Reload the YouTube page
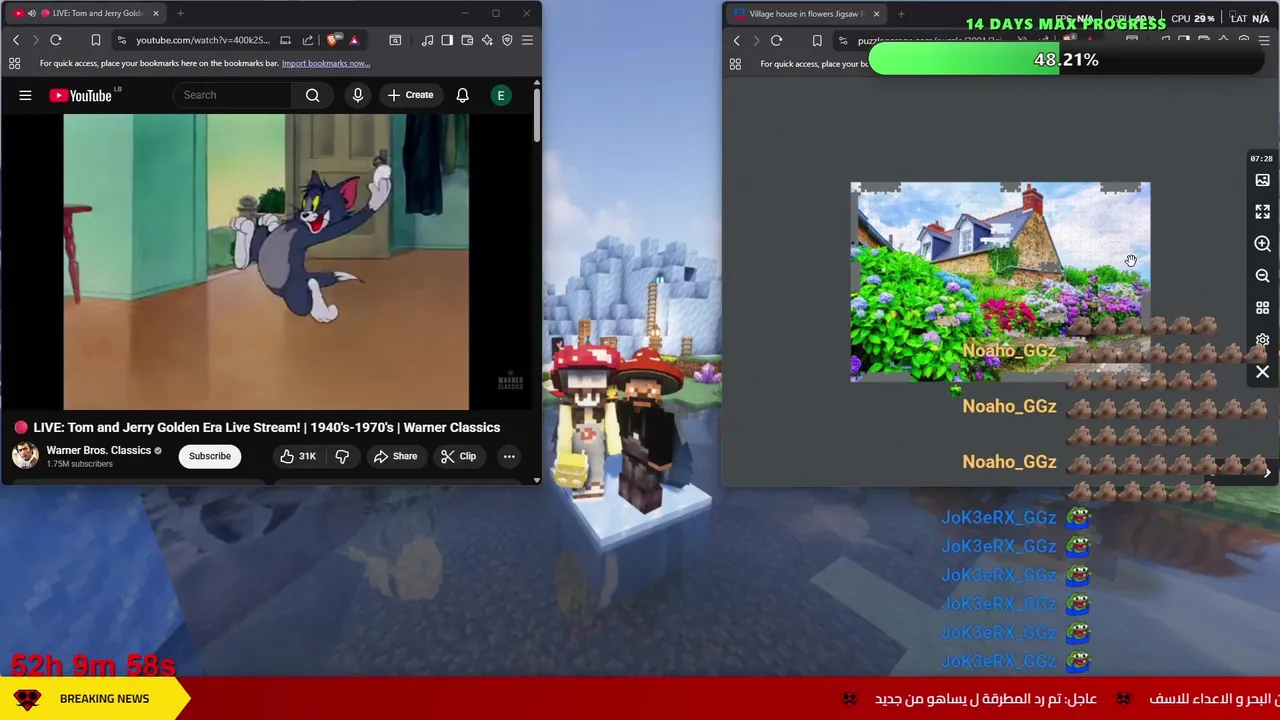 (56, 40)
